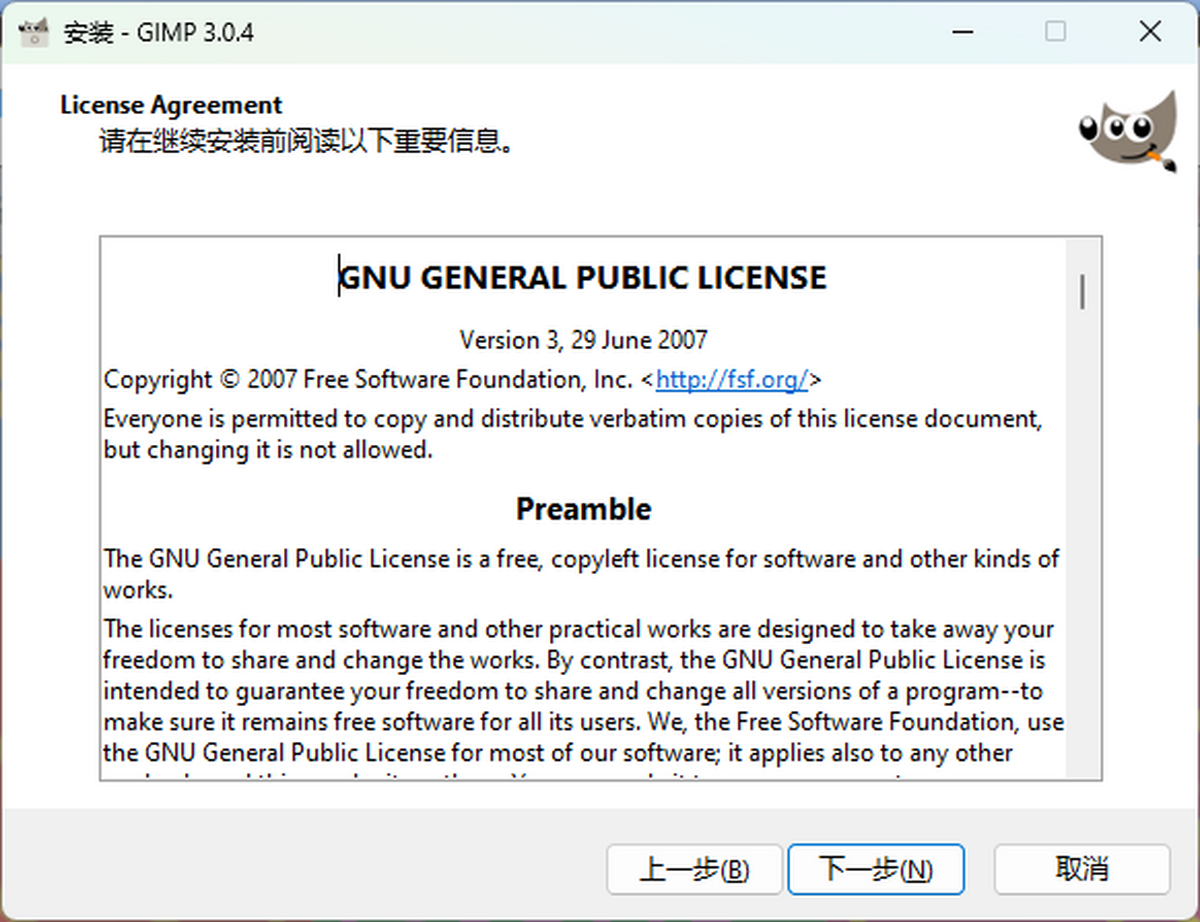This screenshot has width=1200, height=922.
Task: Close the GIMP setup window
Action: click(x=1149, y=32)
